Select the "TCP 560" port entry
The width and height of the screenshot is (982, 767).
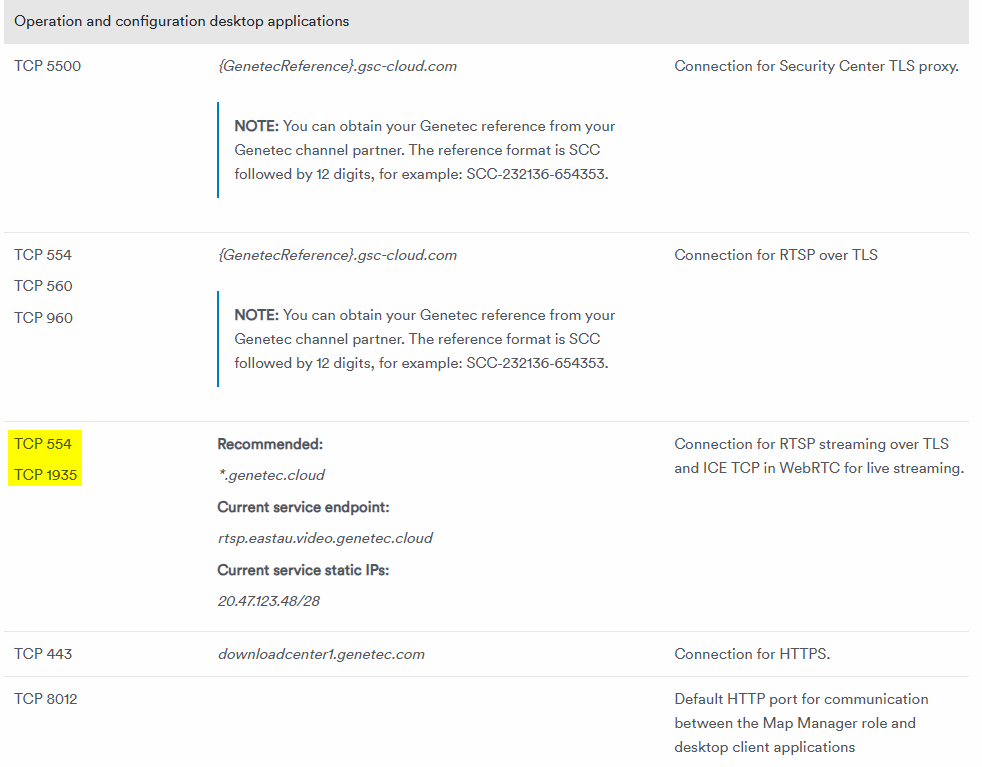click(x=43, y=286)
